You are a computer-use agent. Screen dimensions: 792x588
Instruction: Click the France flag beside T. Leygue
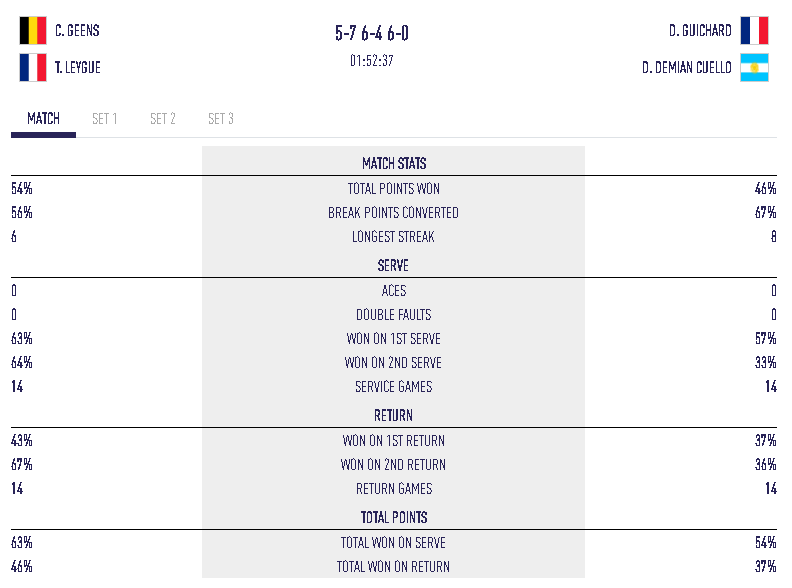[x=33, y=67]
